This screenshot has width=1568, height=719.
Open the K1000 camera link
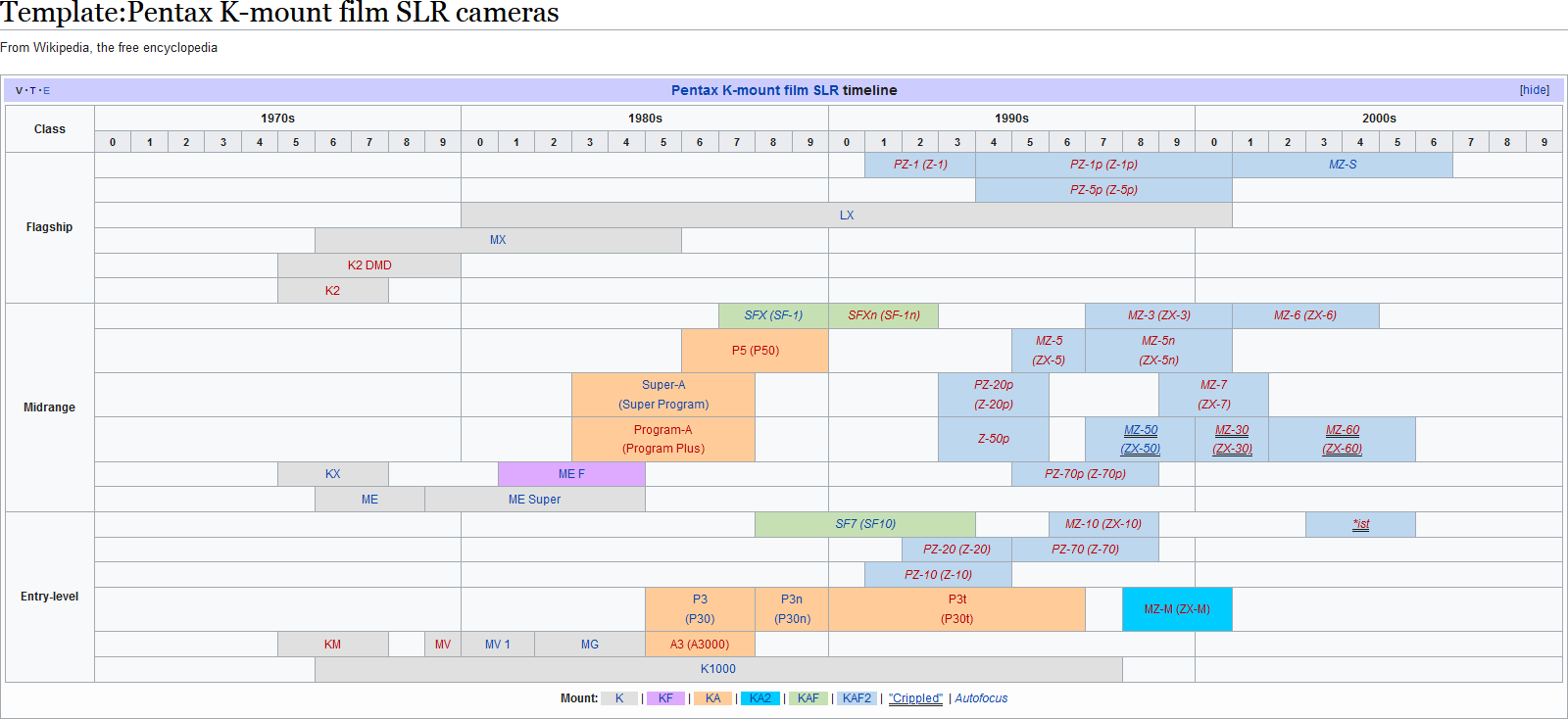(718, 669)
